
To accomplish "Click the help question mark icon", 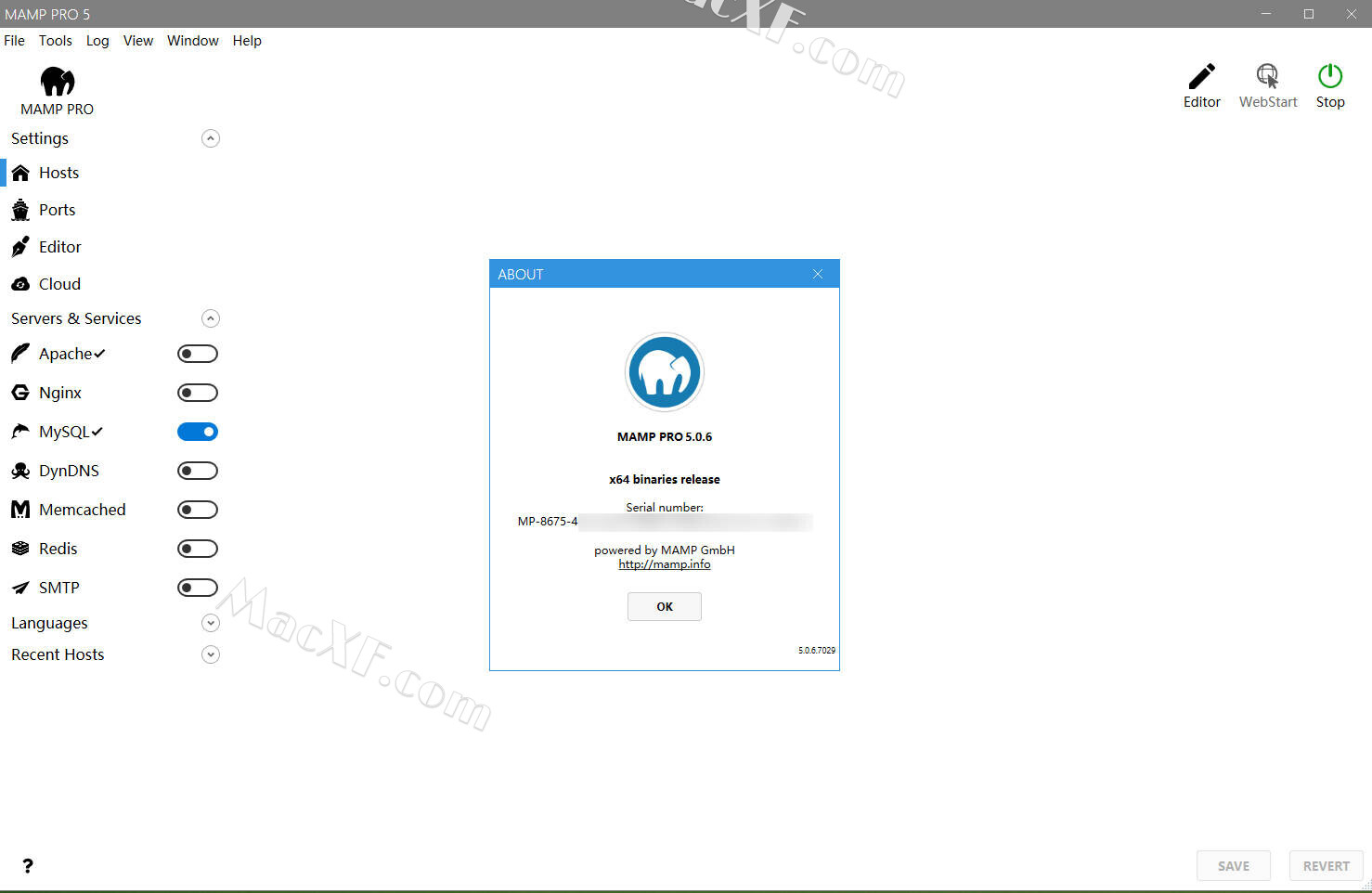I will (x=28, y=866).
